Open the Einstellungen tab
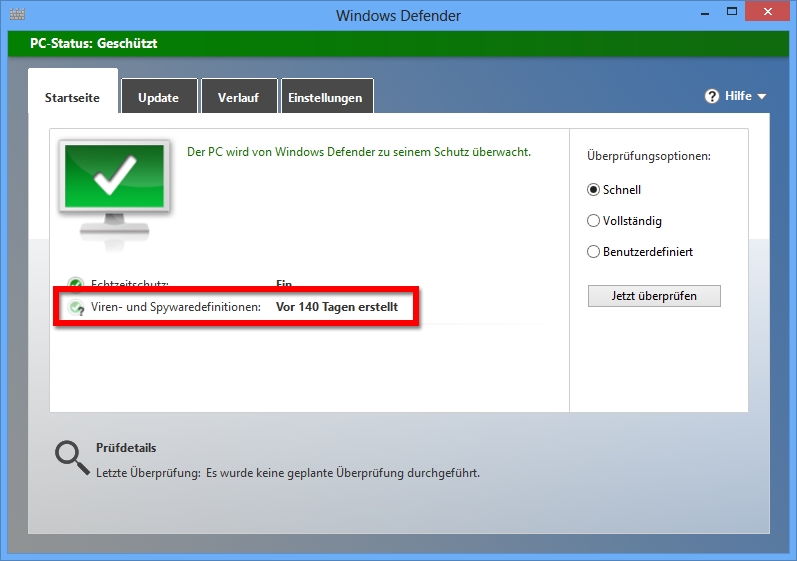This screenshot has width=797, height=561. tap(325, 98)
